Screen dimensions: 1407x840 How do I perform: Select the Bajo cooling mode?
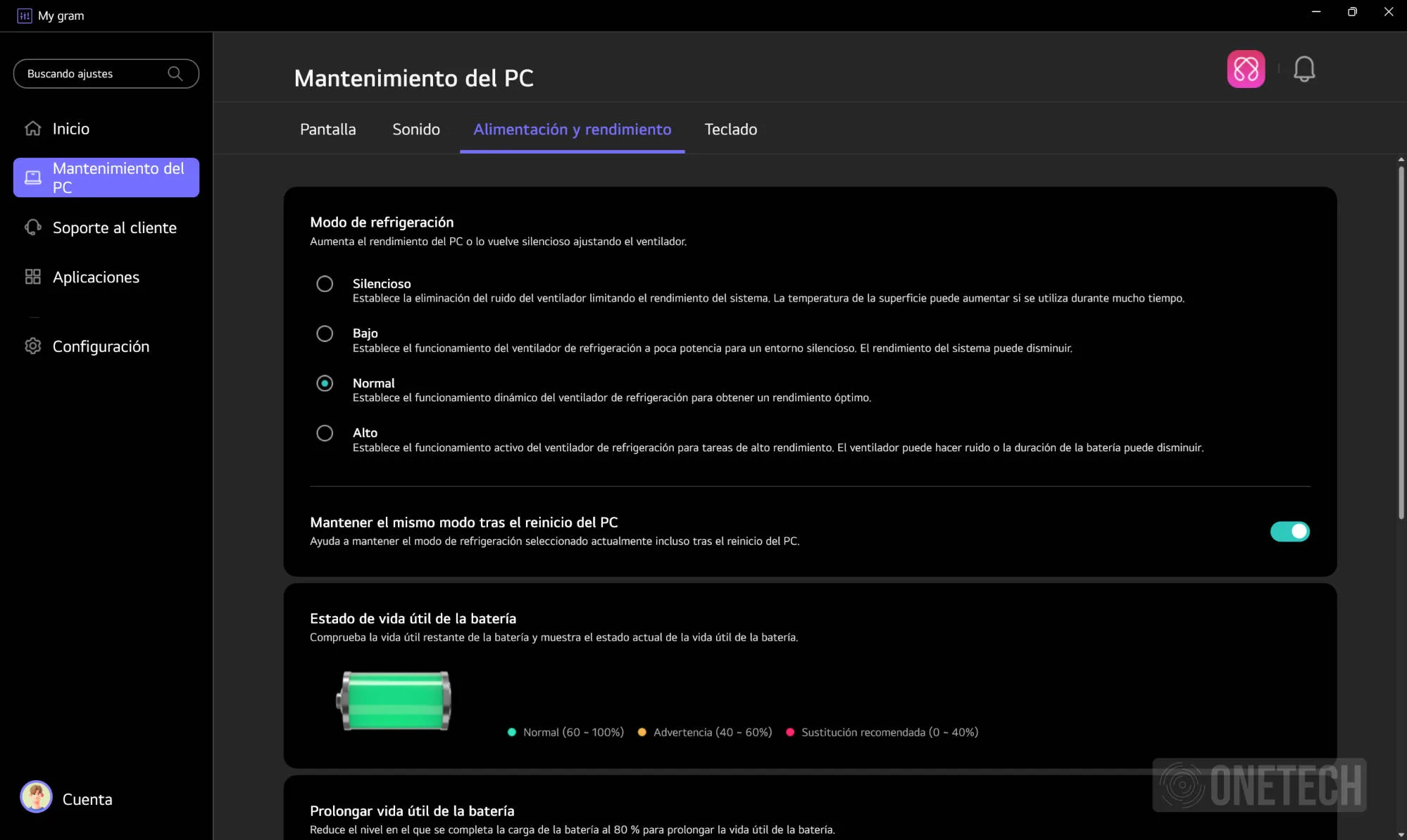(325, 333)
